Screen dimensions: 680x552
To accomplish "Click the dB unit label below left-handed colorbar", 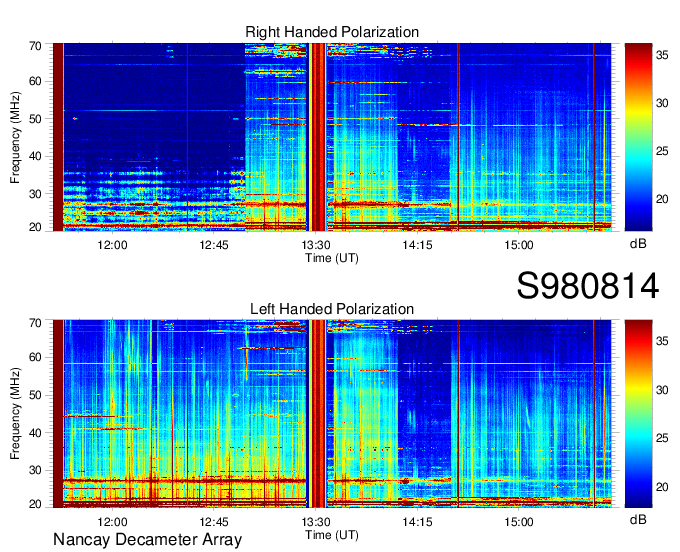I will tap(638, 519).
